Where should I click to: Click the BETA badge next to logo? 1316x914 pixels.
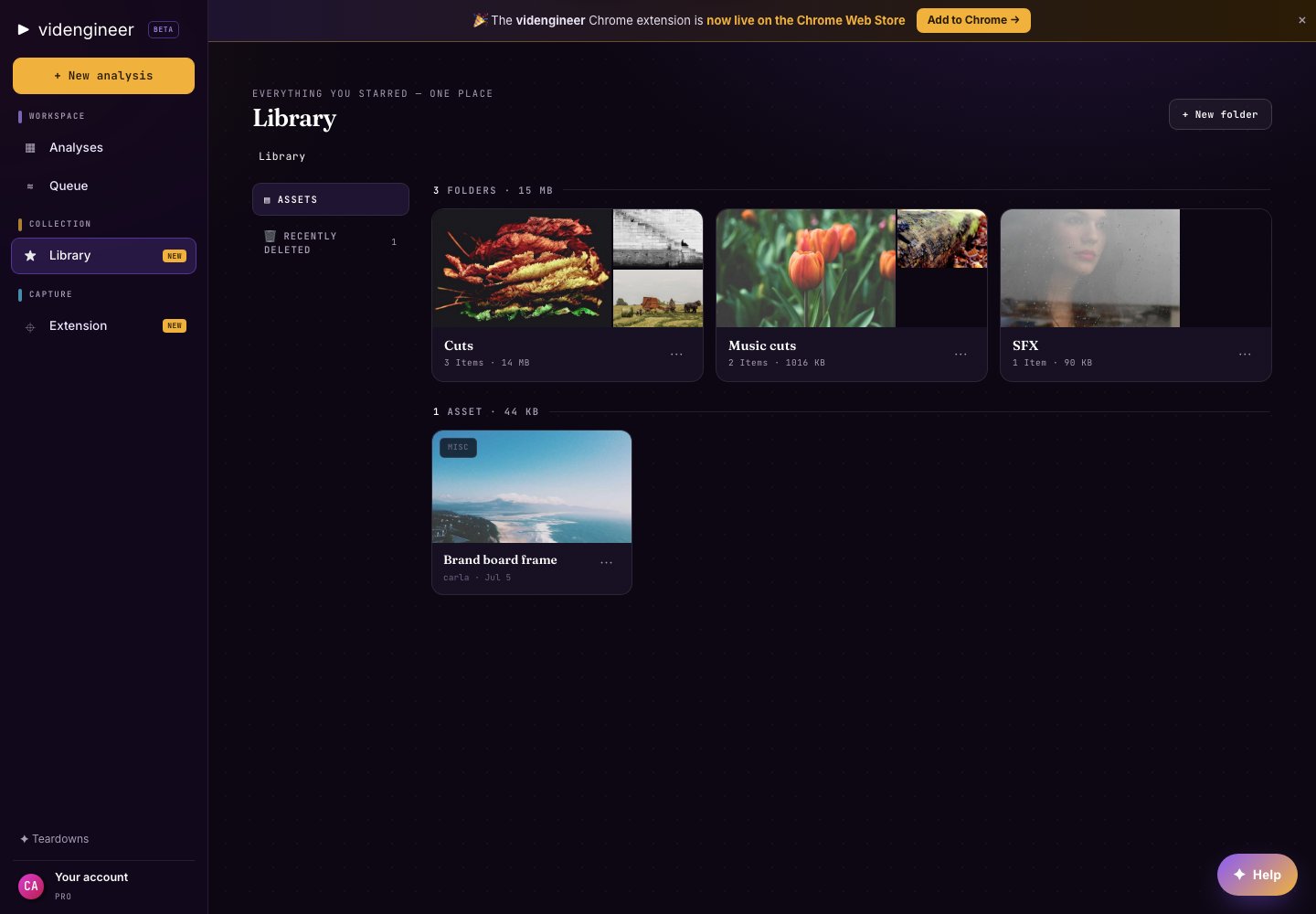pos(164,29)
